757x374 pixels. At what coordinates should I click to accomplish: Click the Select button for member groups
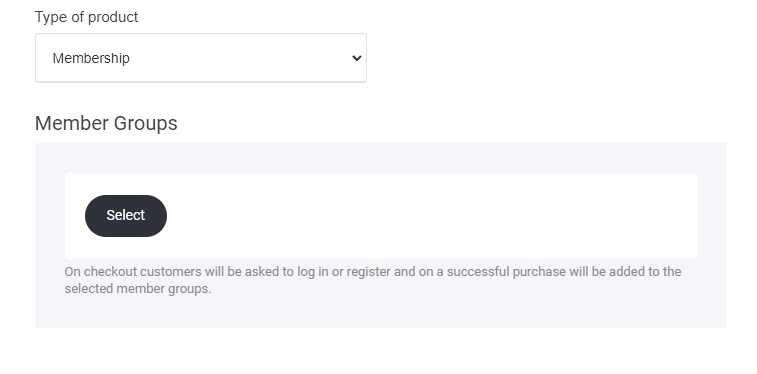(x=126, y=216)
